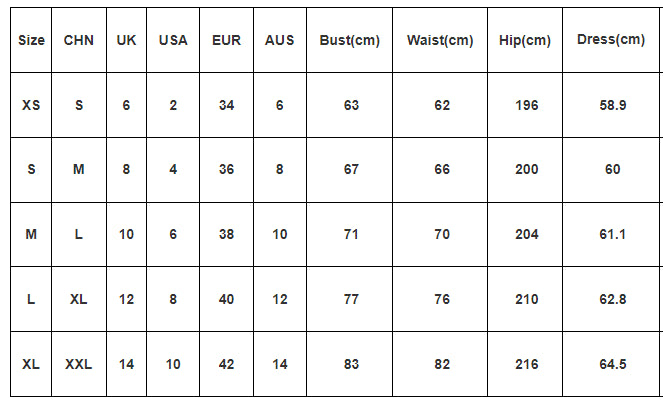663x402 pixels.
Task: Click waist measurement 82
Action: click(441, 364)
